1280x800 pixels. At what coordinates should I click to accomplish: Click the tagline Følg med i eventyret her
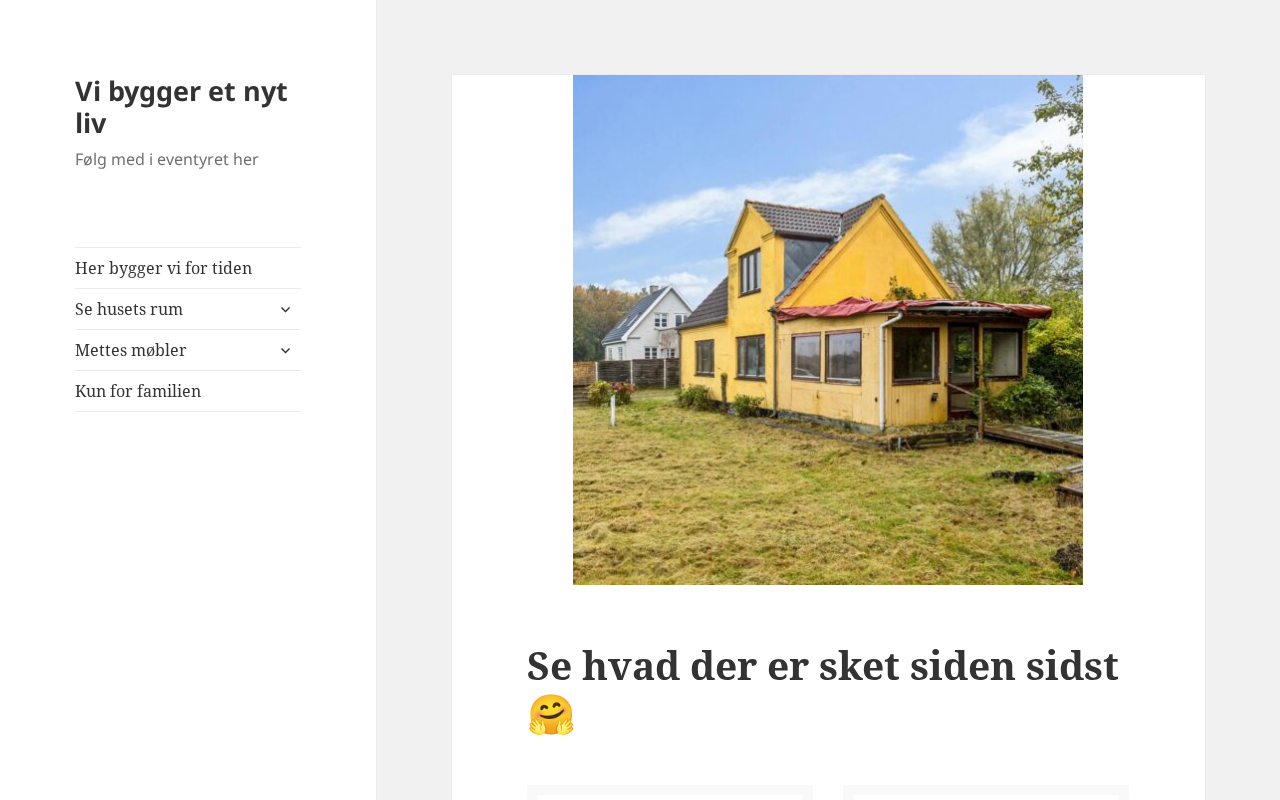(167, 159)
